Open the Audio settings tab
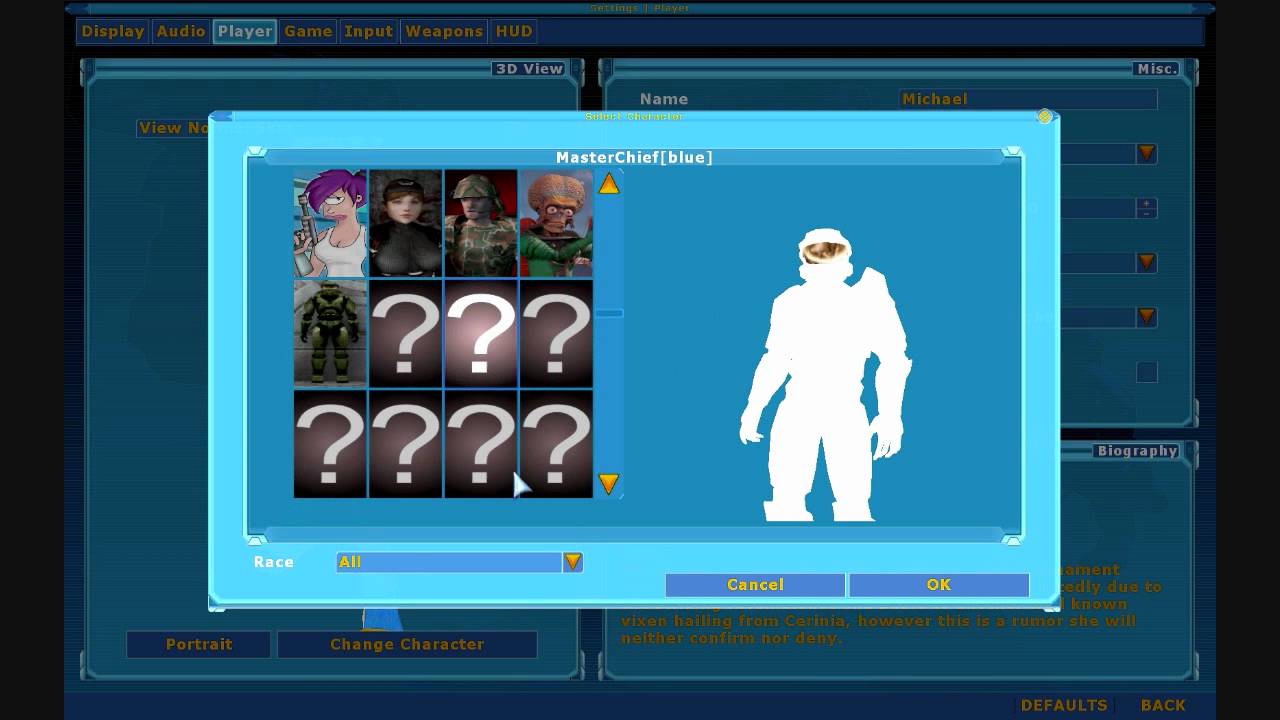1280x720 pixels. click(181, 31)
